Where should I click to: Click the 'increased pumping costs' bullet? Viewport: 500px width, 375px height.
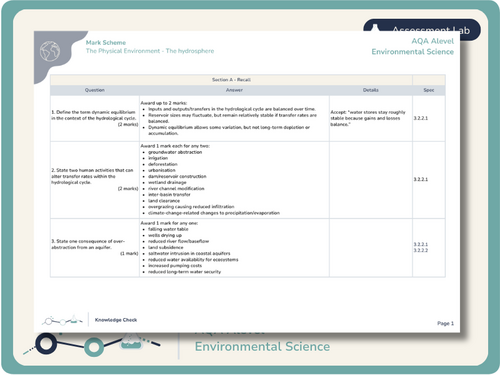point(175,266)
